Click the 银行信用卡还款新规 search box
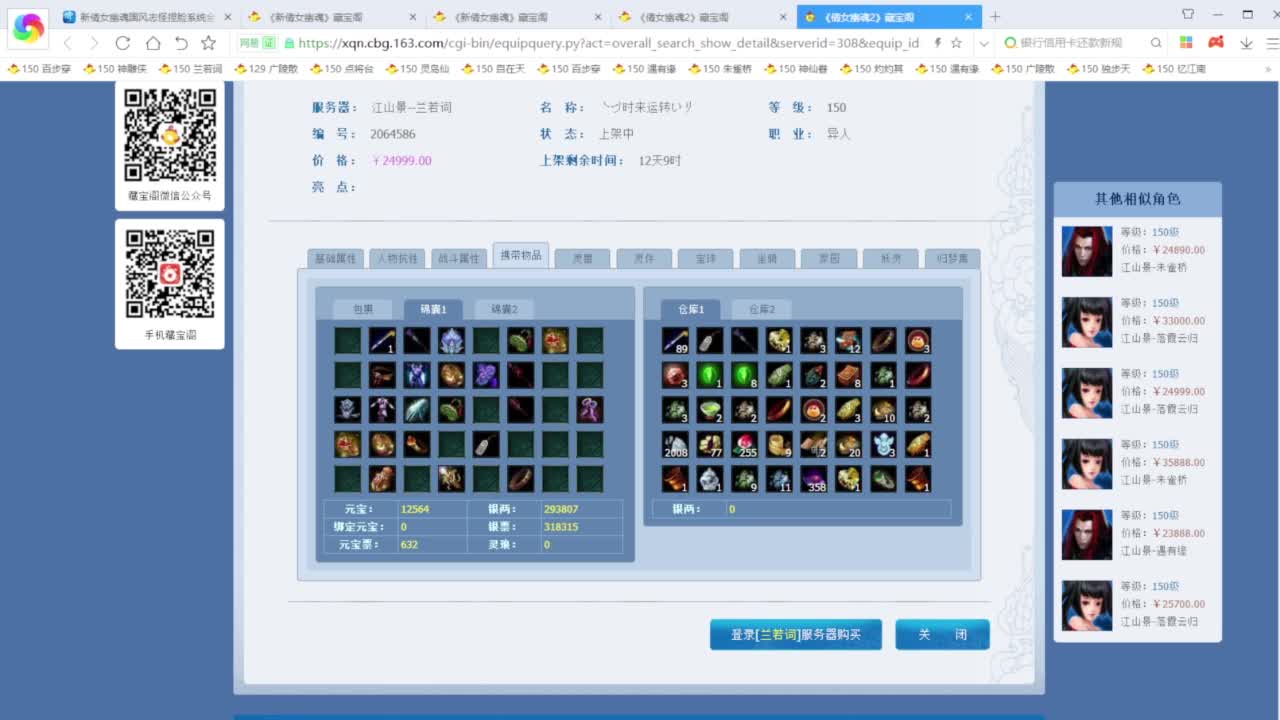Image resolution: width=1280 pixels, height=720 pixels. tap(1082, 43)
